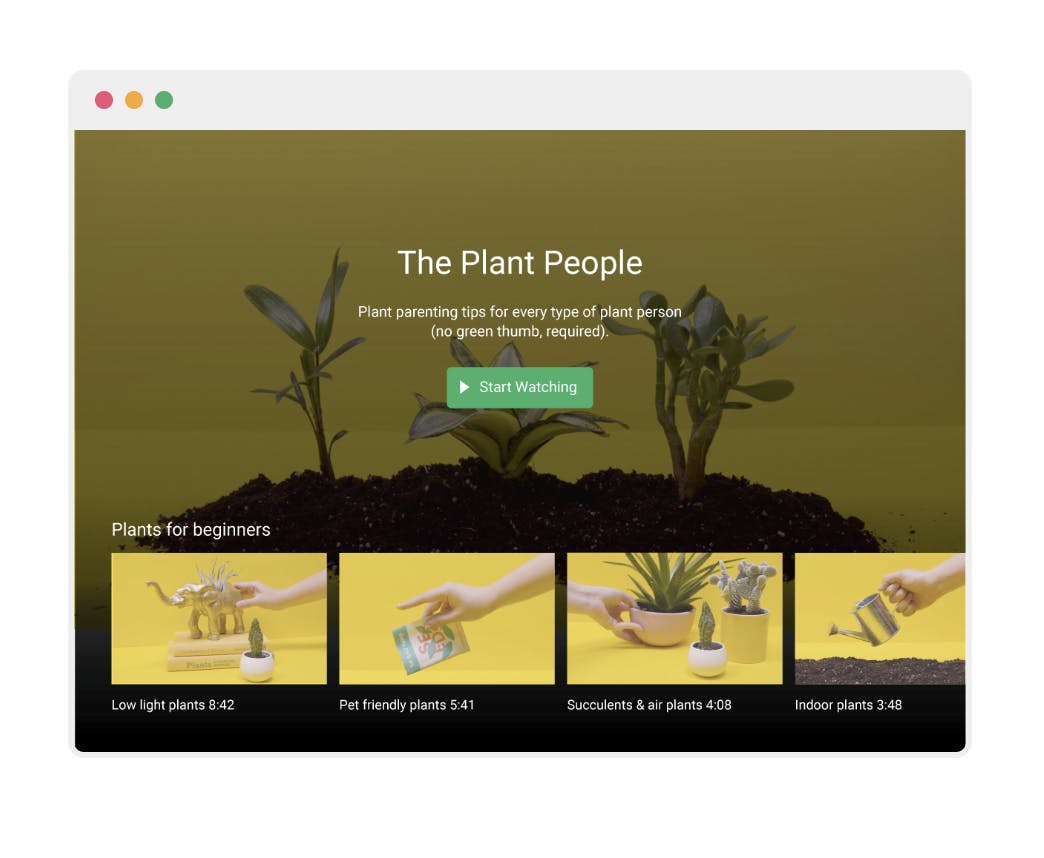Open the Low light plants video thumbnail
Image resolution: width=1044 pixels, height=858 pixels.
coord(219,618)
